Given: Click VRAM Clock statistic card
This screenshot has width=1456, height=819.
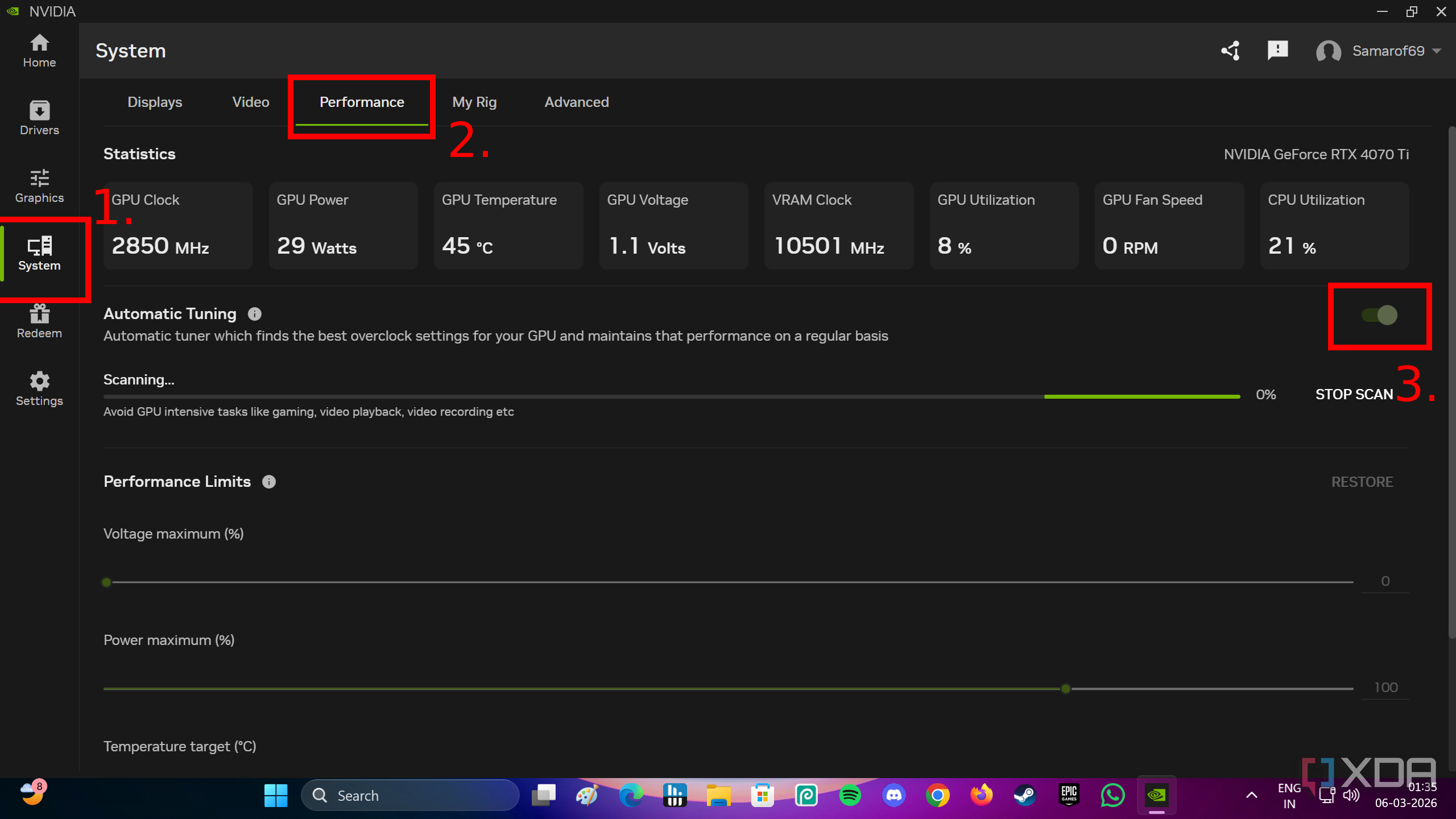Looking at the screenshot, I should tap(839, 226).
